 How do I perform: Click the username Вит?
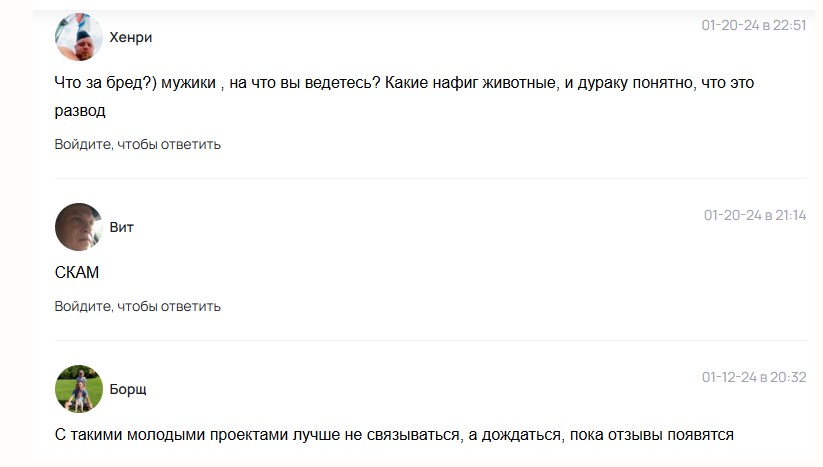[x=121, y=227]
